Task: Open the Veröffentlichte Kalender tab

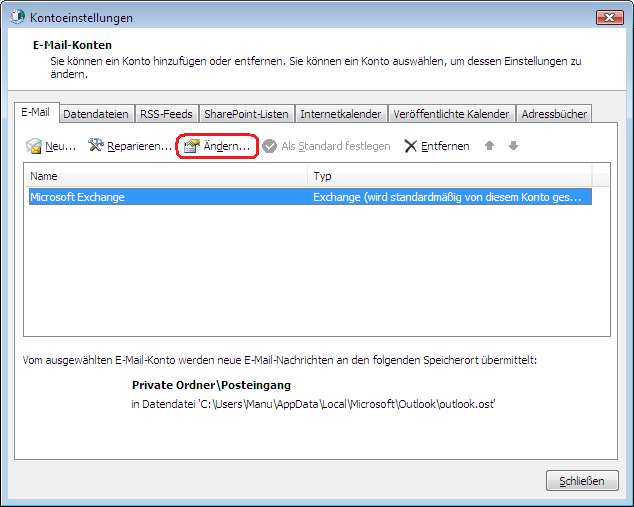Action: pos(451,114)
